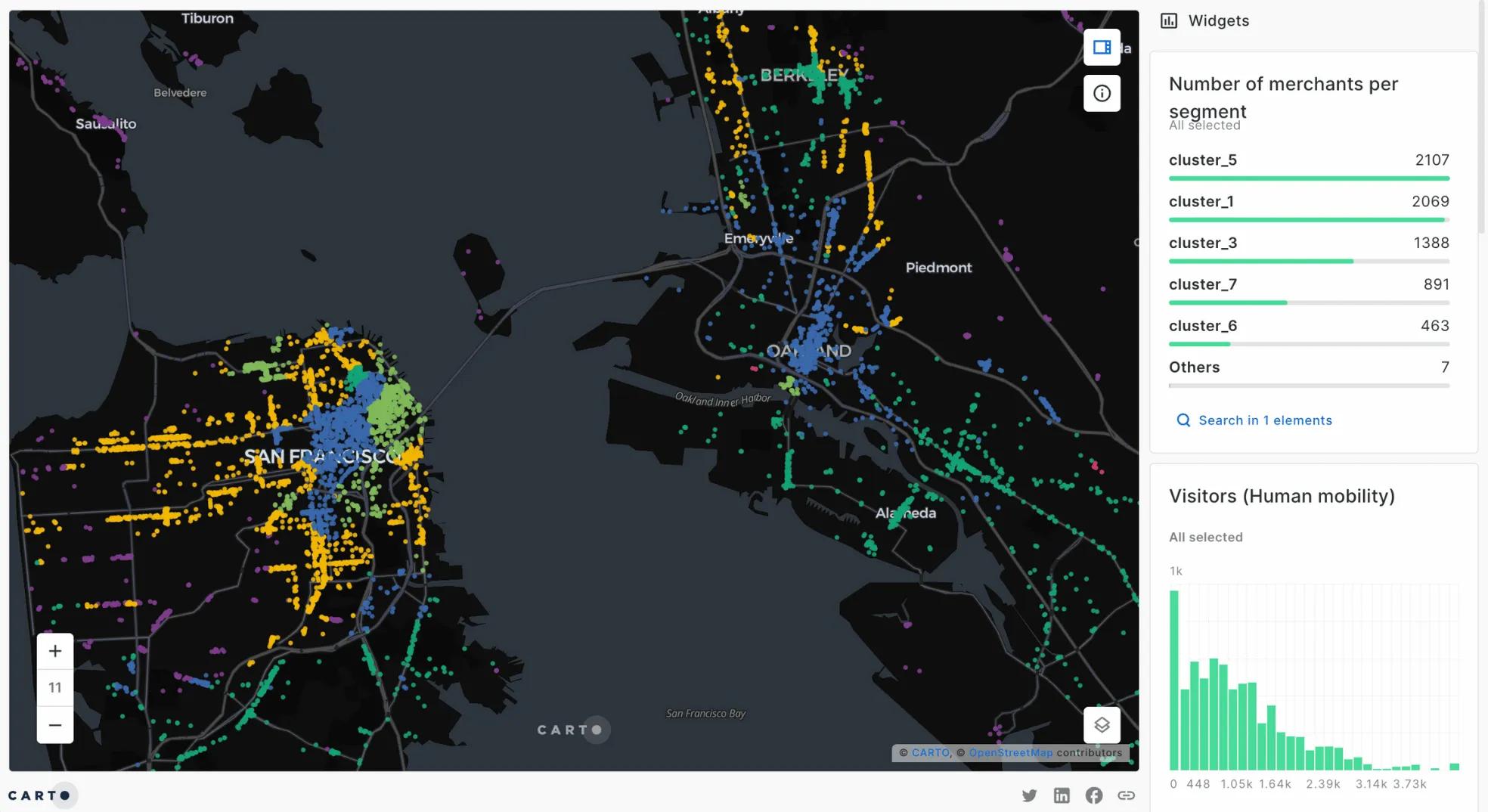
Task: Share map on Twitter
Action: (1029, 795)
